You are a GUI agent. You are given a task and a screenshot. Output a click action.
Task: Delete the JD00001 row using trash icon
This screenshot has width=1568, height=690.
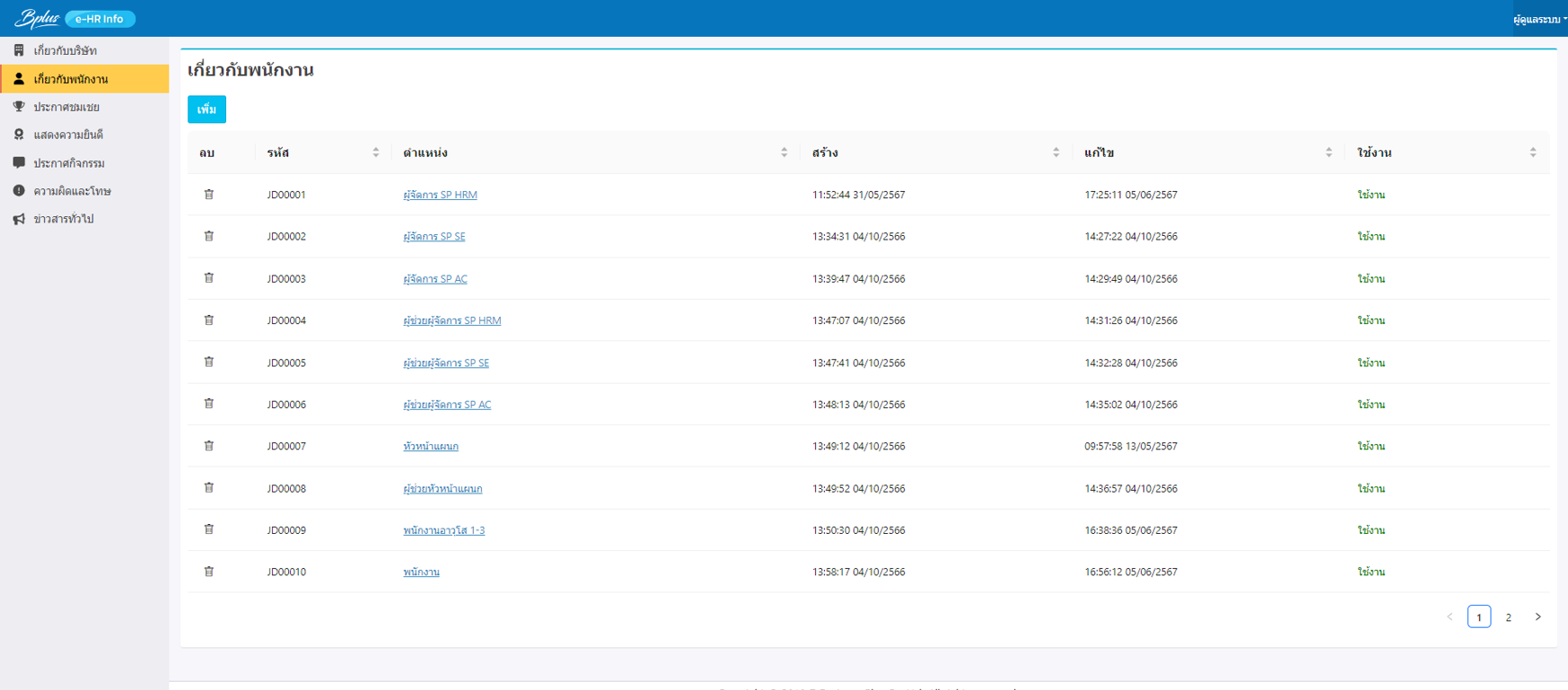(208, 194)
